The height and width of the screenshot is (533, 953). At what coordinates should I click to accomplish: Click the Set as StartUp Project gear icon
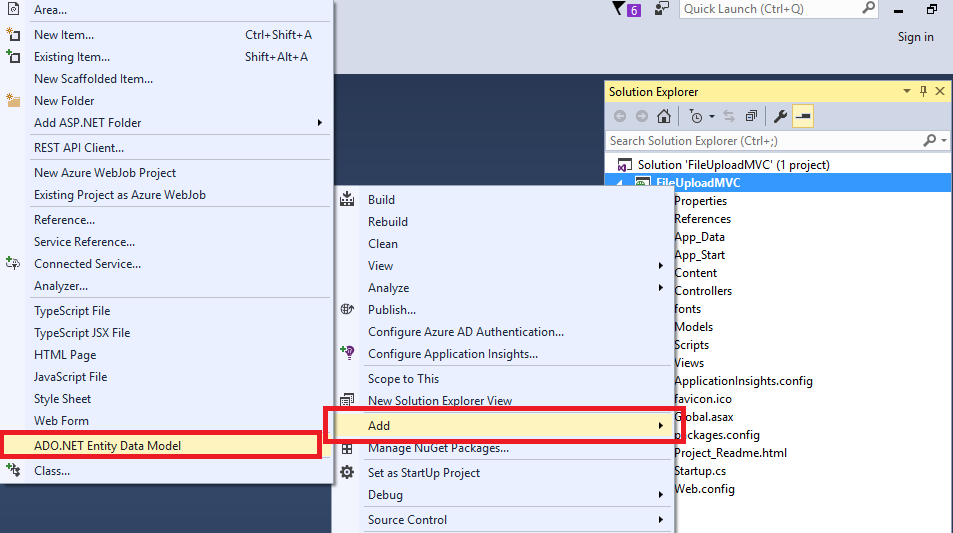[347, 472]
